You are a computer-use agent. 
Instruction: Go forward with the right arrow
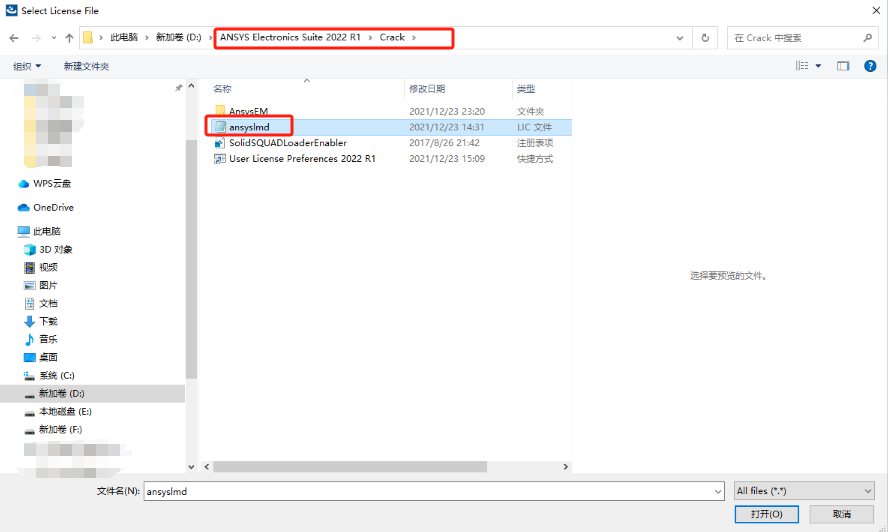(36, 38)
